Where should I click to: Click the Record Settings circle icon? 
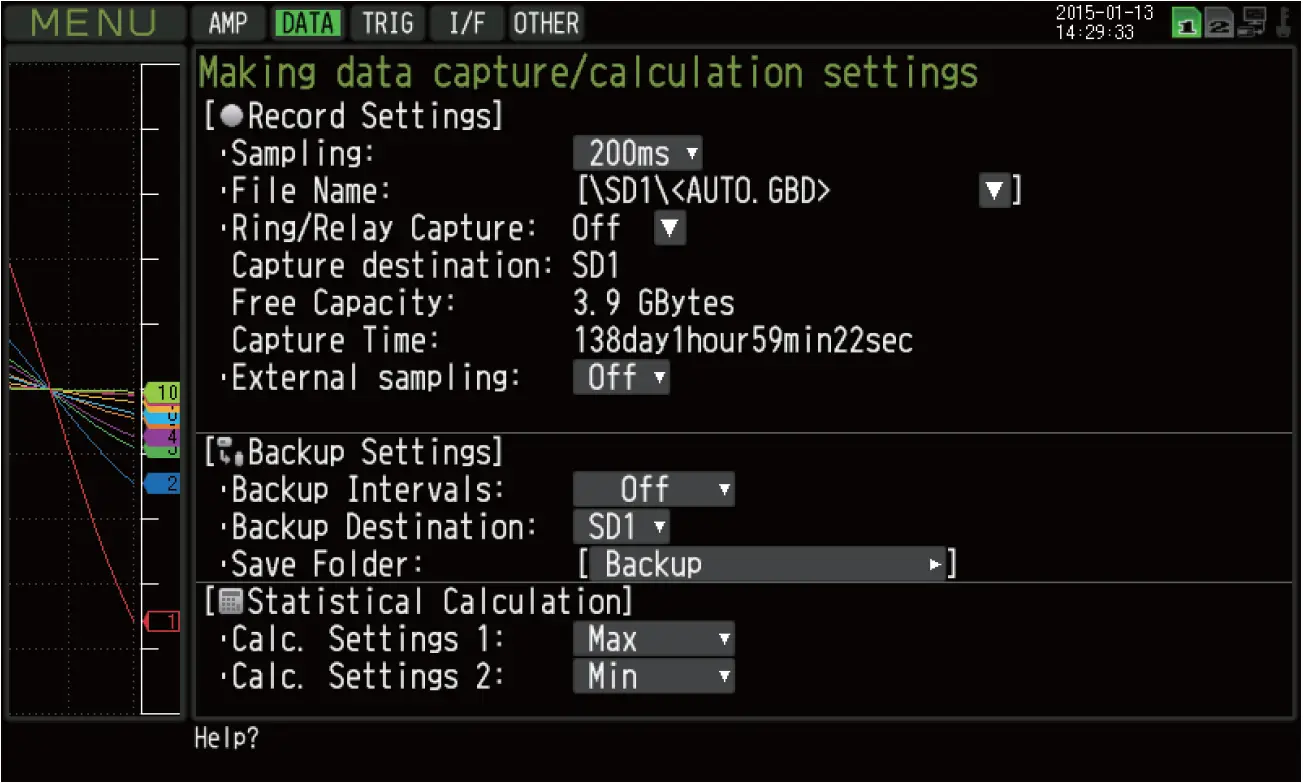coord(231,116)
